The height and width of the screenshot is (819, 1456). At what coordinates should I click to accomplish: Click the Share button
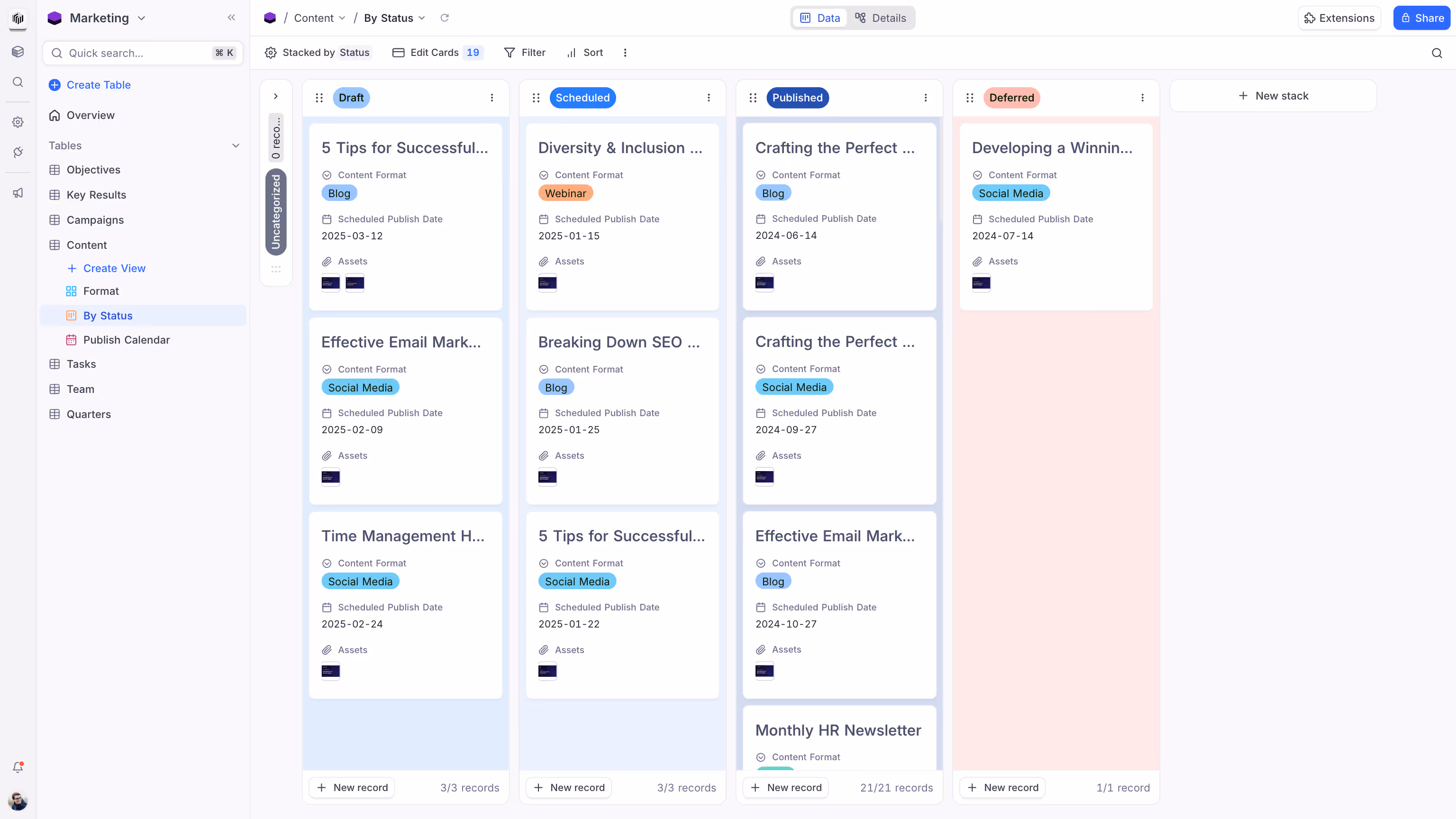(1421, 18)
